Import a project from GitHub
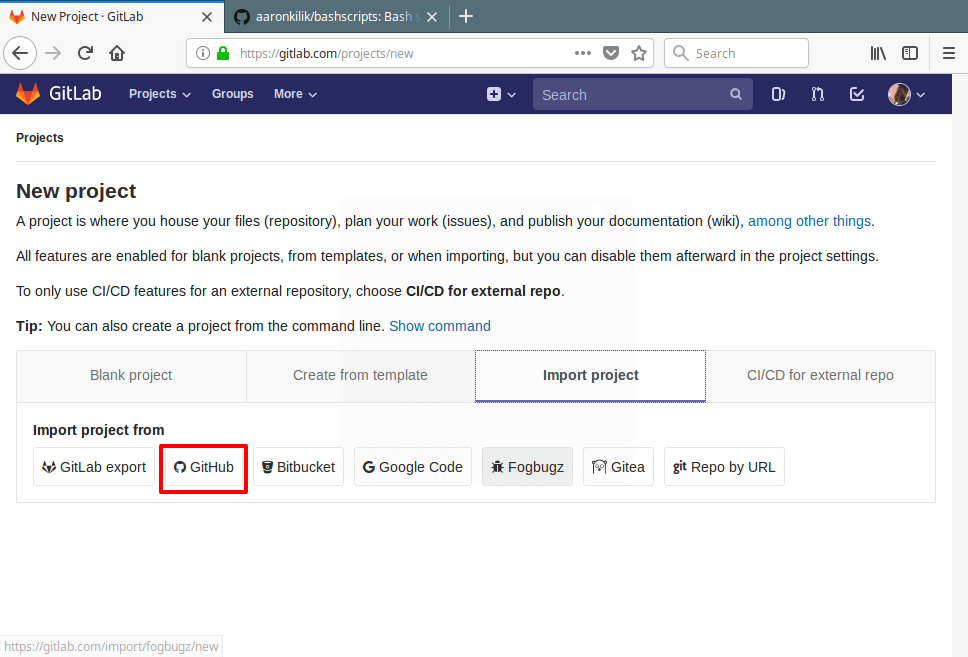968x657 pixels. 204,467
